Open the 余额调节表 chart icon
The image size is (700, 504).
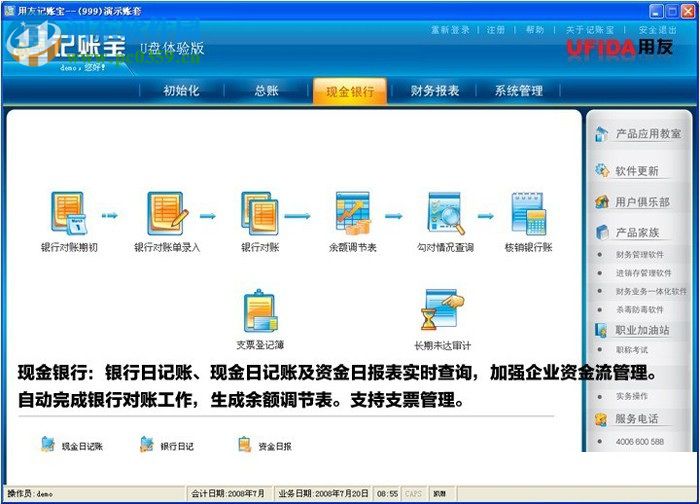coord(353,213)
